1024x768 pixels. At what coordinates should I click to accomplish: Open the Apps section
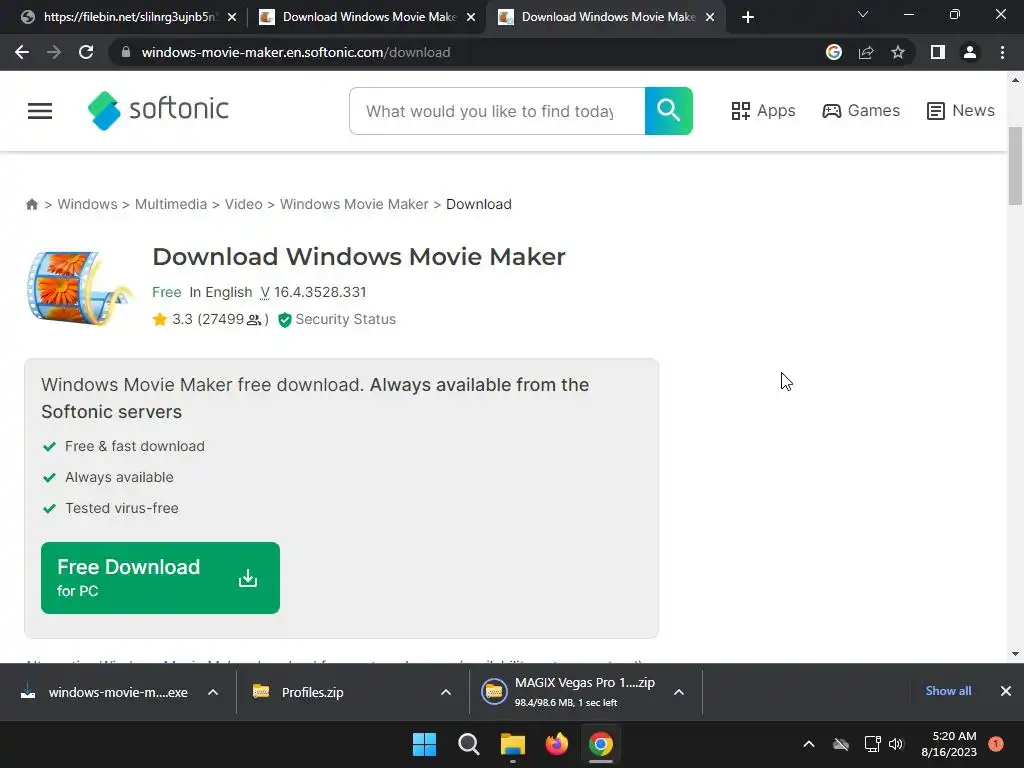point(763,111)
